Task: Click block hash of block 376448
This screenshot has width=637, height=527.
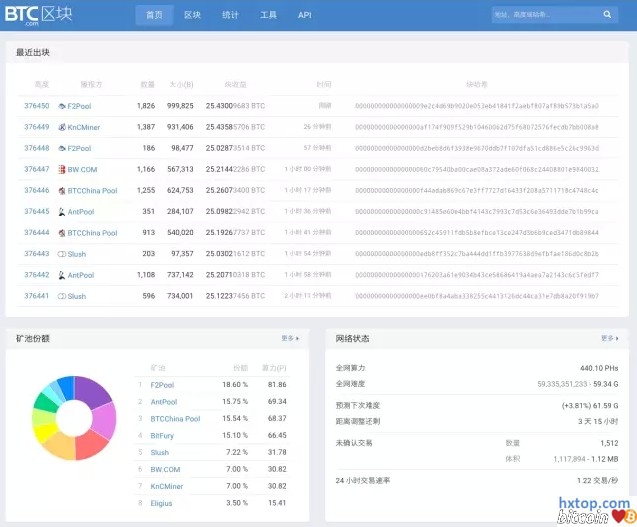Action: [476, 148]
